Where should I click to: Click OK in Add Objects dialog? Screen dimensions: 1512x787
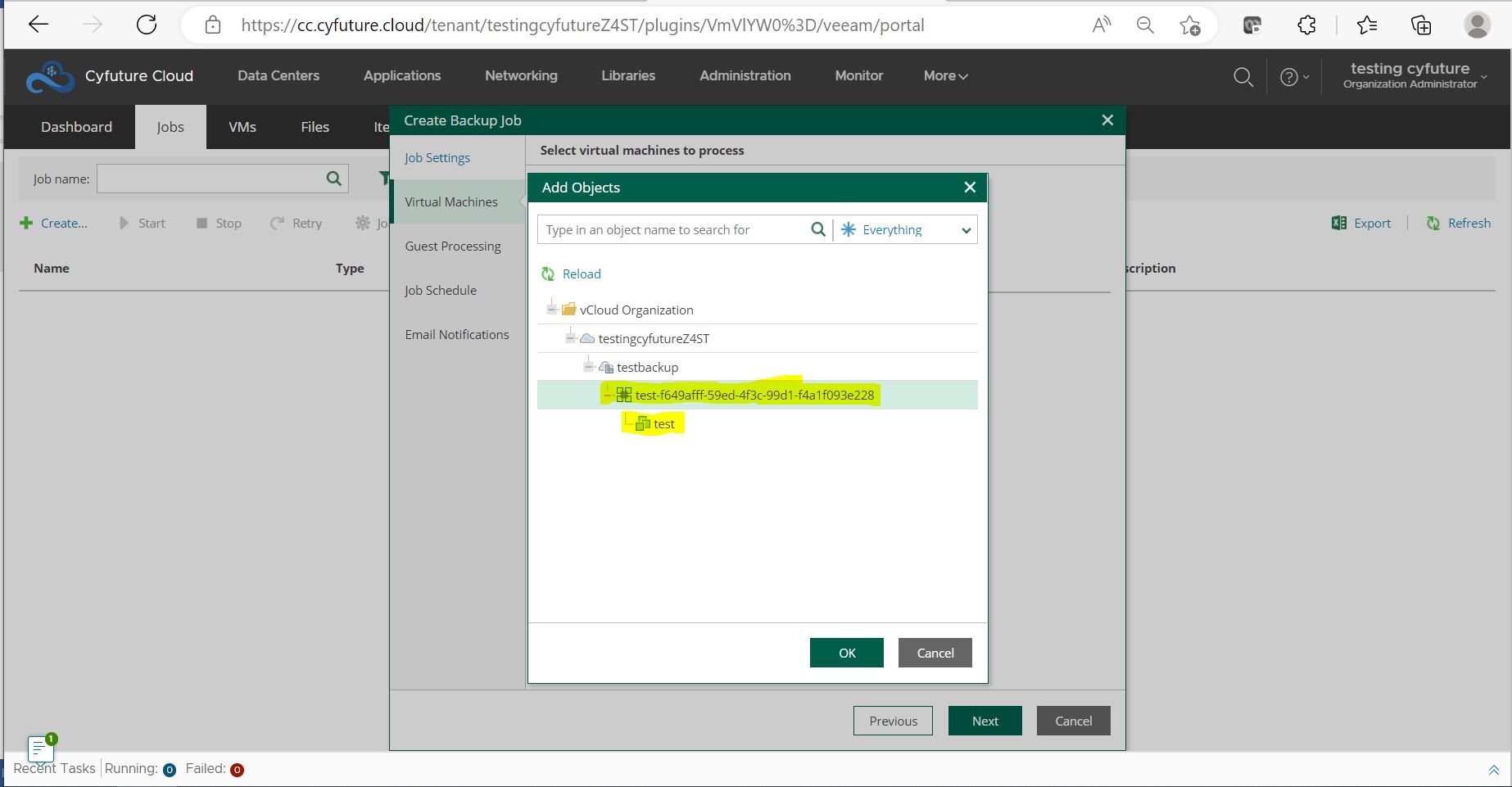(x=847, y=653)
